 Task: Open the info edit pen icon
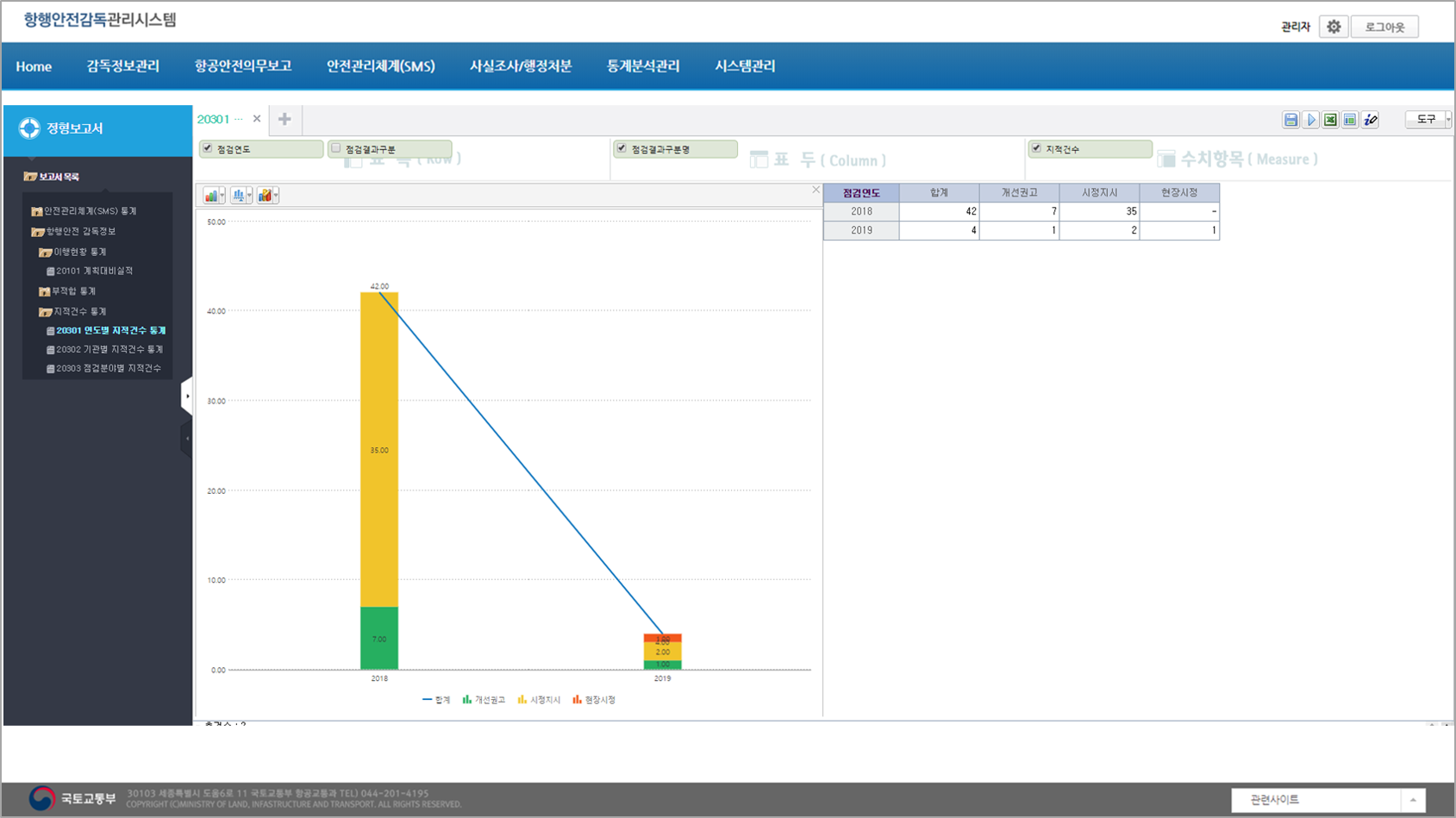[1371, 120]
